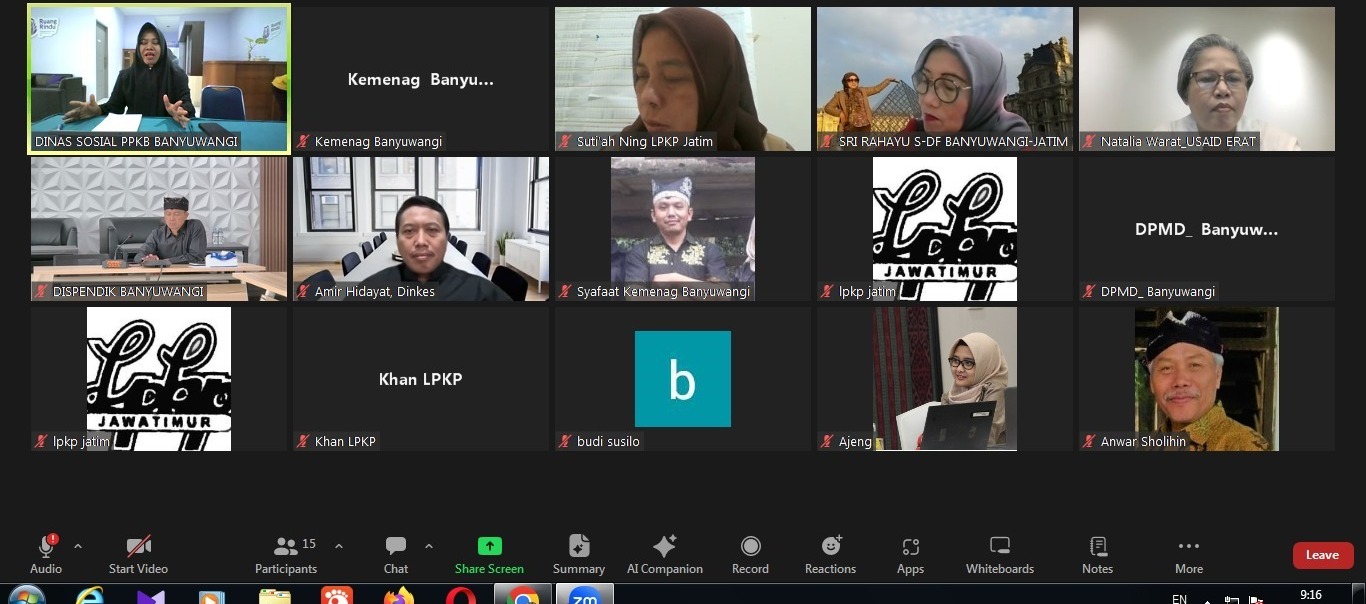Open the Participants options arrow
This screenshot has width=1366, height=604.
pos(338,546)
